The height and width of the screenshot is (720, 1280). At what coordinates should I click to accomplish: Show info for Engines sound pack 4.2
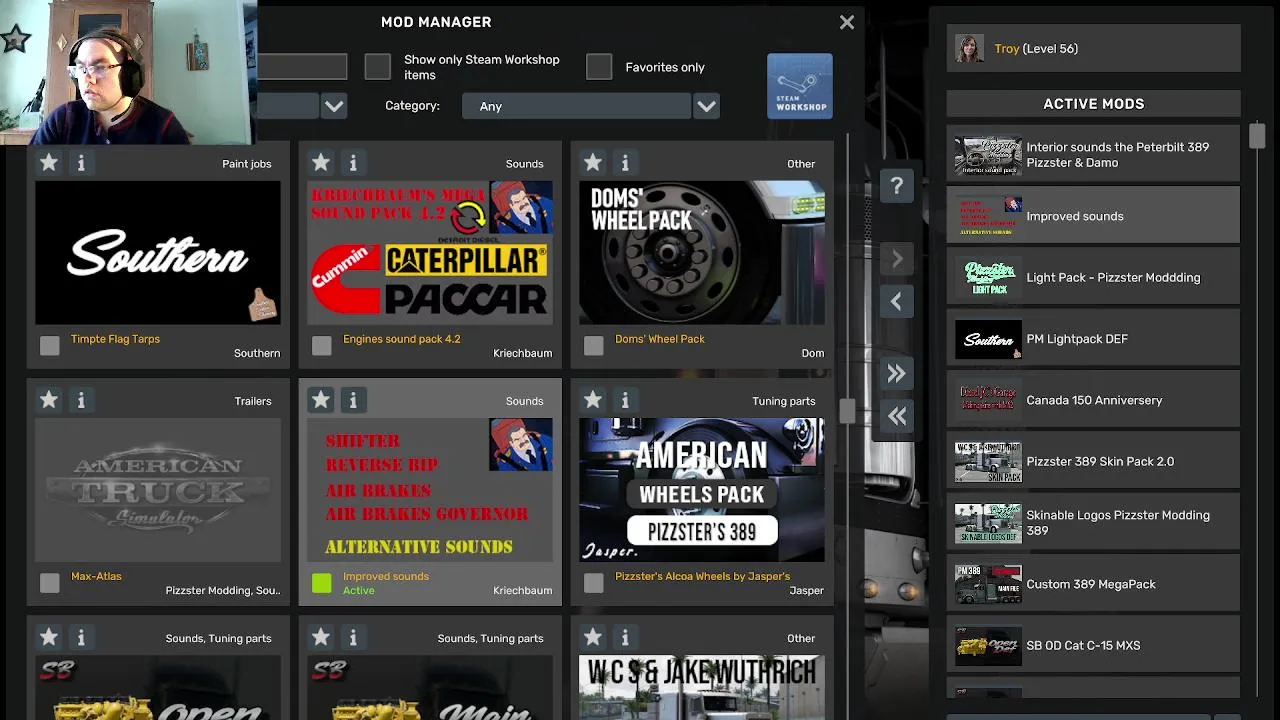point(353,162)
